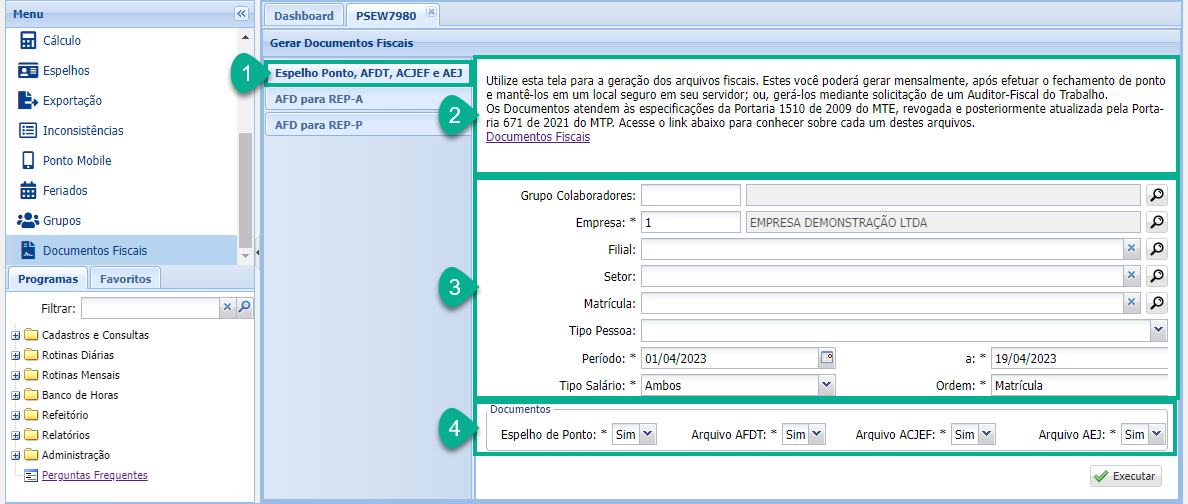Click the Cálculo calculator icon in menu
The width and height of the screenshot is (1188, 504).
click(x=28, y=41)
